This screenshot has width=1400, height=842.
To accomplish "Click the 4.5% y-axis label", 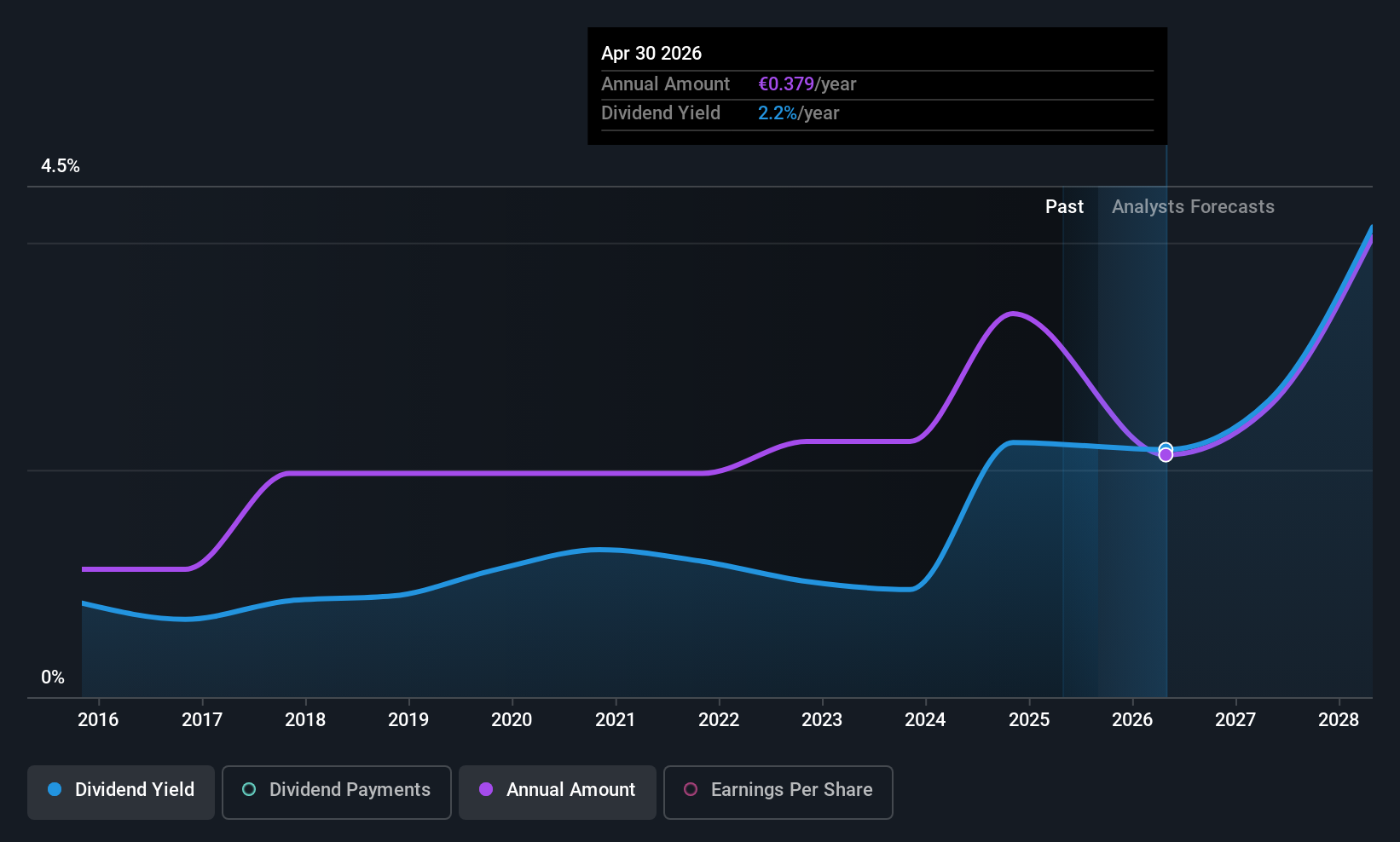I will (61, 166).
